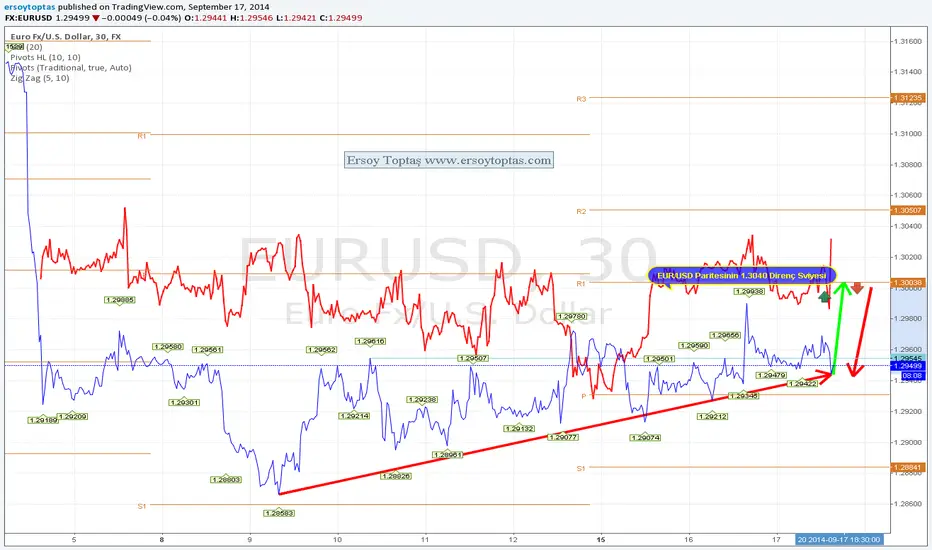Click the 1.28961 pivot value label
The image size is (932, 550).
[x=448, y=455]
